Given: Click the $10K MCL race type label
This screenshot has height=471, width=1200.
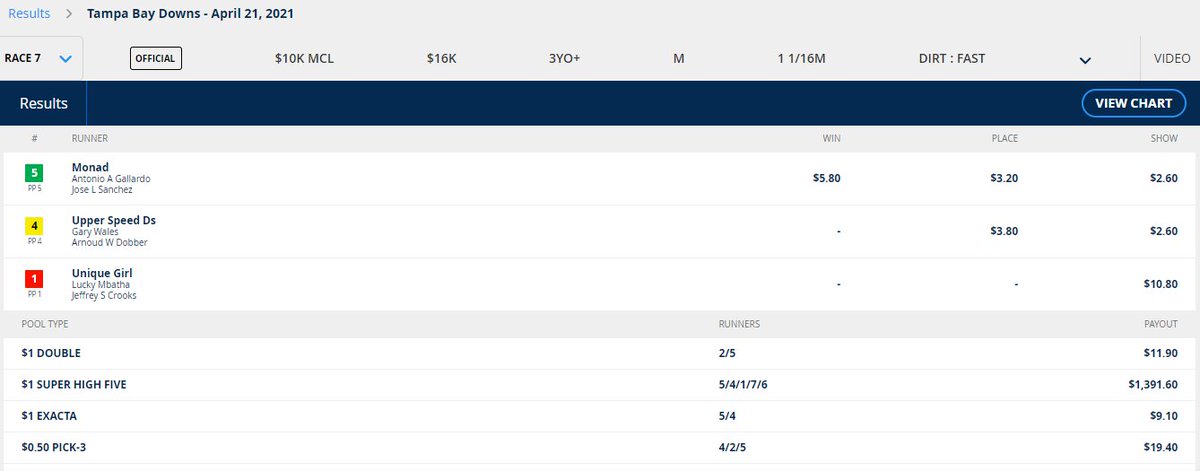Looking at the screenshot, I should click(x=304, y=58).
